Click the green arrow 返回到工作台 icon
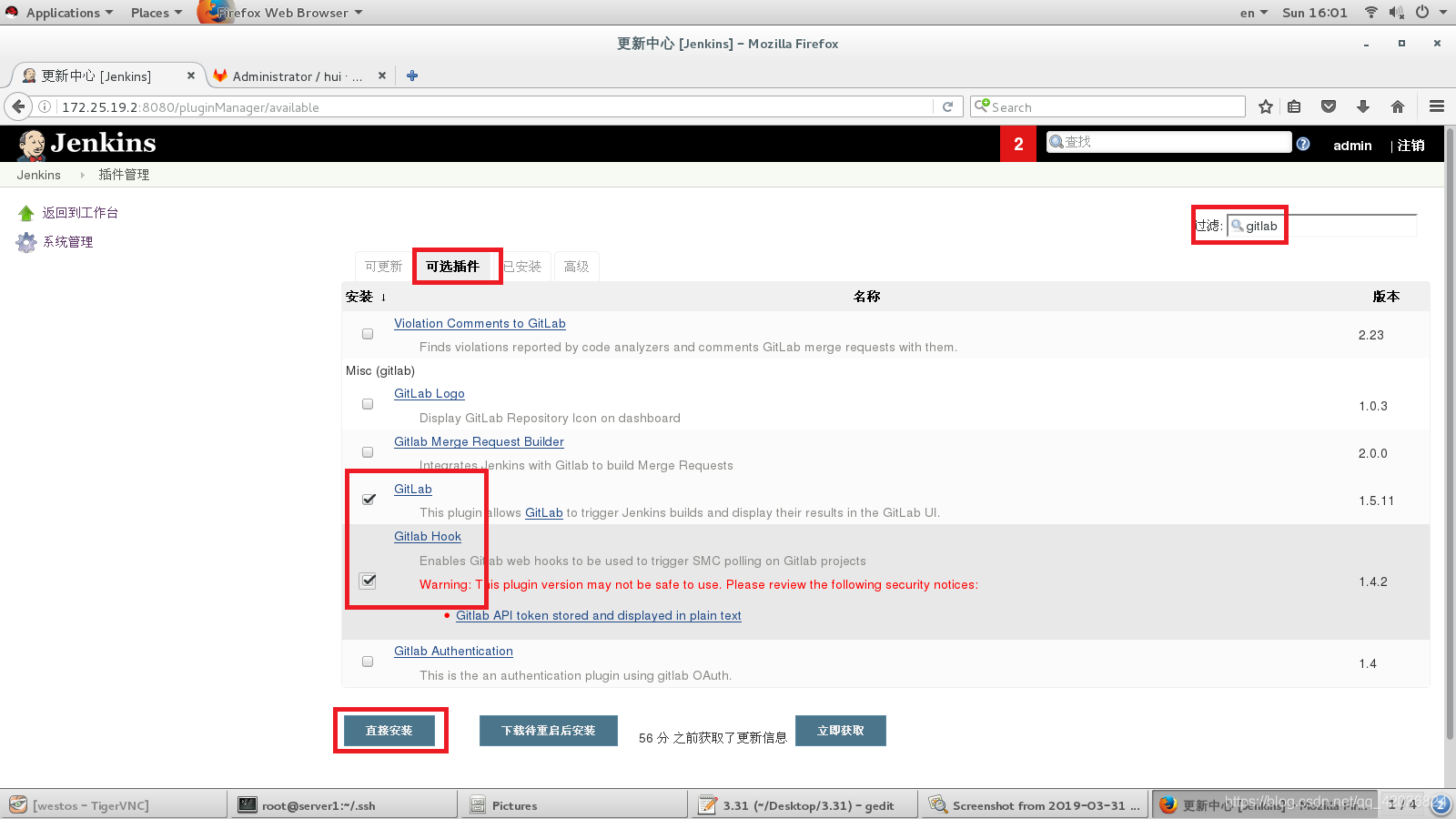This screenshot has height=819, width=1456. pyautogui.click(x=25, y=213)
